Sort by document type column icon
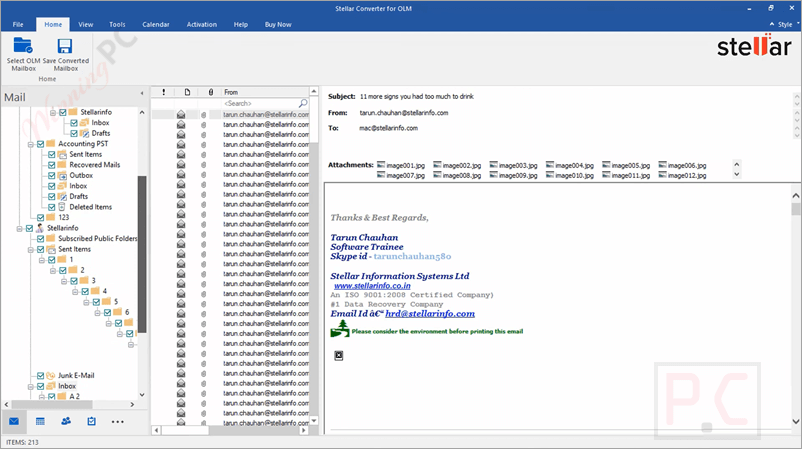The width and height of the screenshot is (802, 449). (187, 92)
